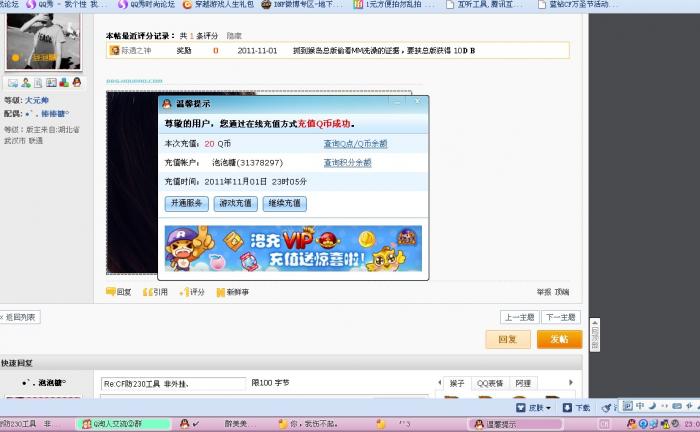The image size is (700, 432).
Task: Go to previous topic 上一主题
Action: click(520, 317)
